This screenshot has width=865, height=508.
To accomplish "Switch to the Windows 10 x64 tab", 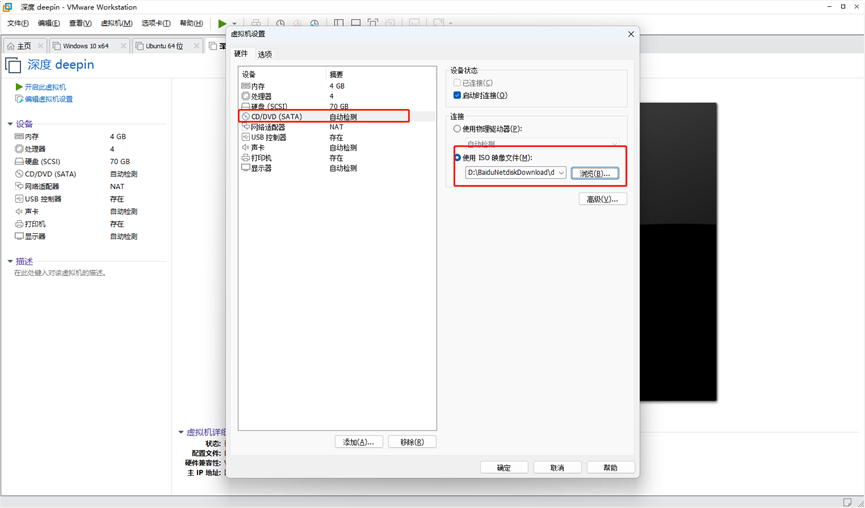I will [89, 46].
